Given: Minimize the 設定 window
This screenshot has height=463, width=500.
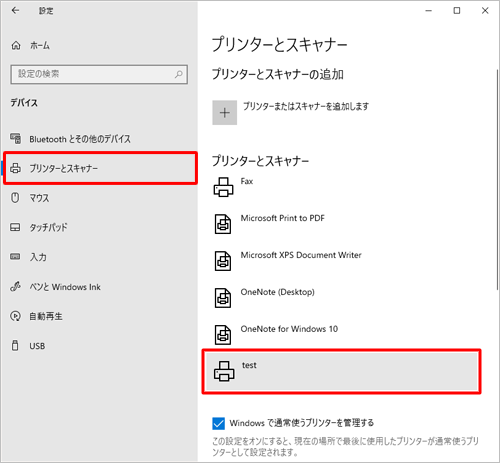Looking at the screenshot, I should click(x=429, y=11).
